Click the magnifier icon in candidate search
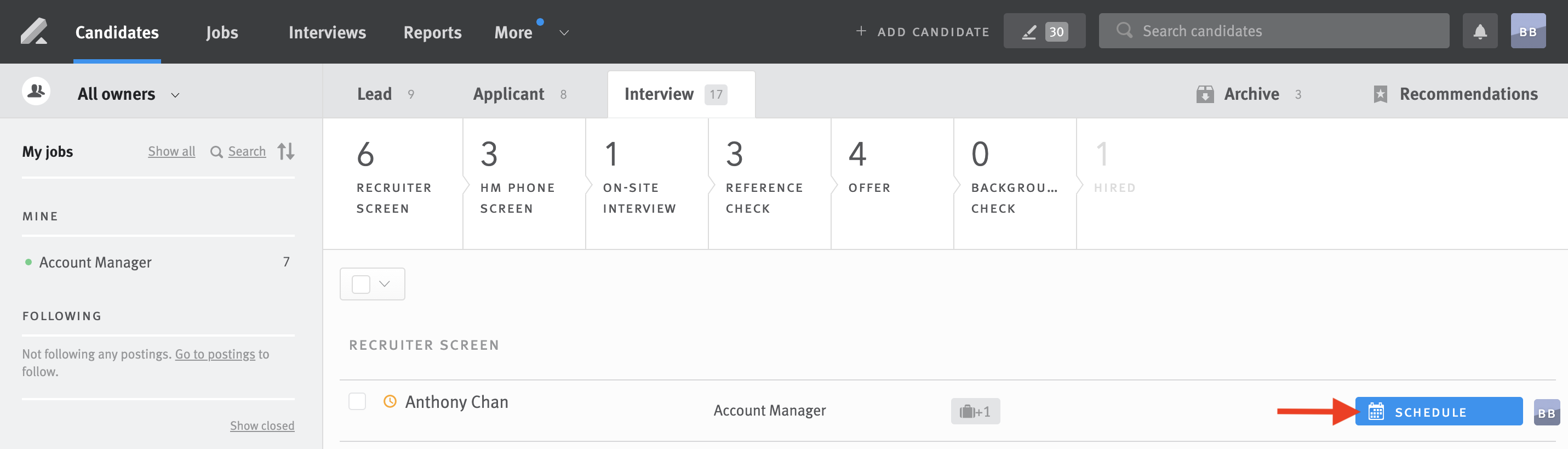This screenshot has width=1568, height=449. click(1124, 31)
